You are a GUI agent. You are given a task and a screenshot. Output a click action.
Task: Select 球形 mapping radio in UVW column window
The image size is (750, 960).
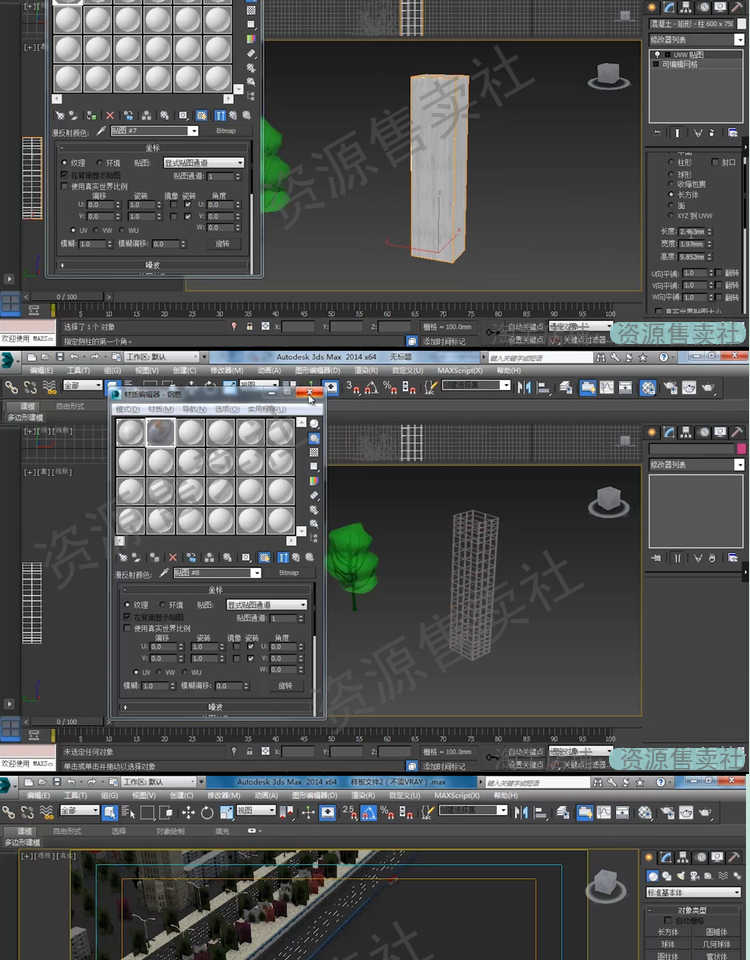tap(671, 174)
